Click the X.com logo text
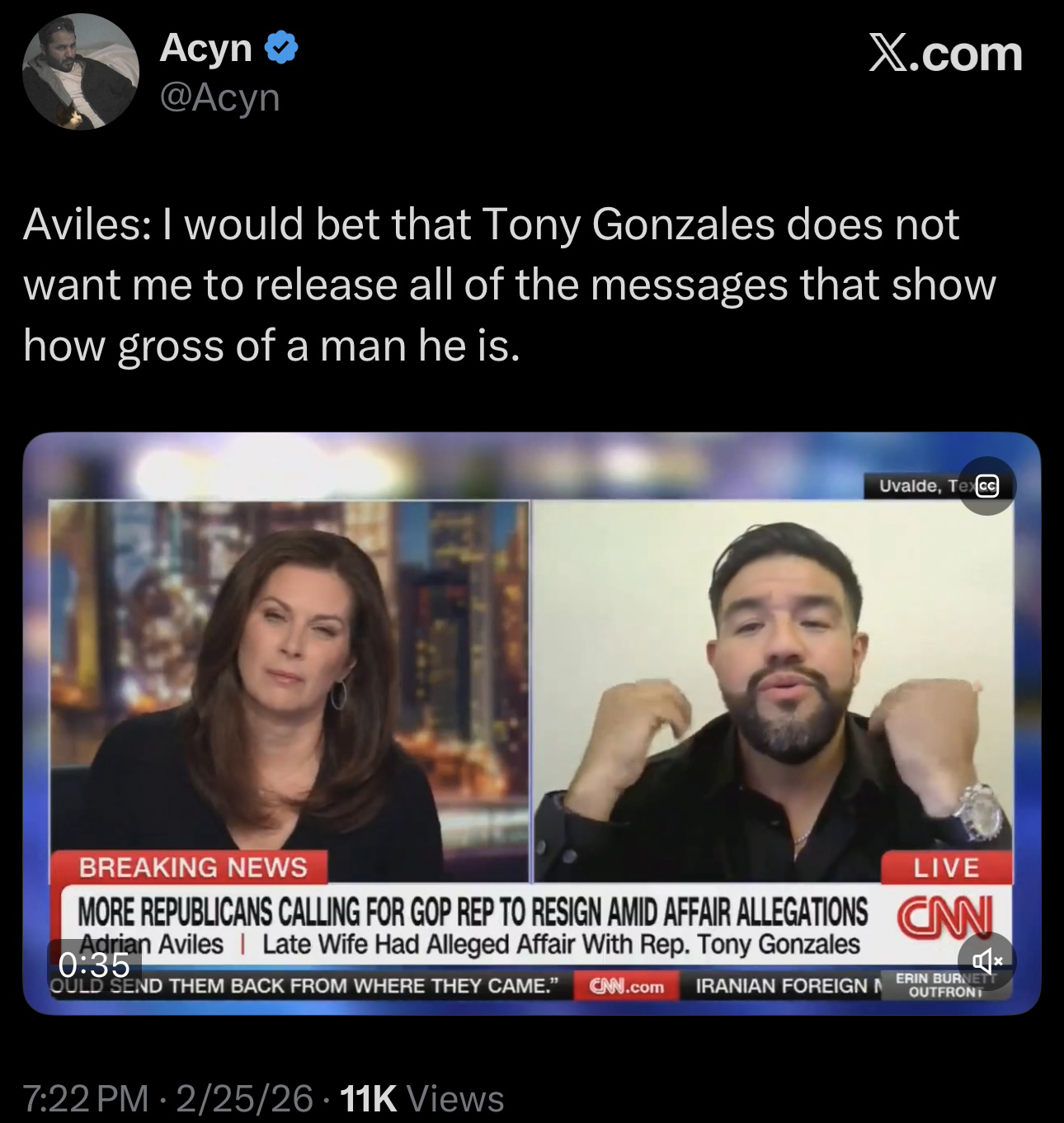The image size is (1064, 1123). coord(945,54)
